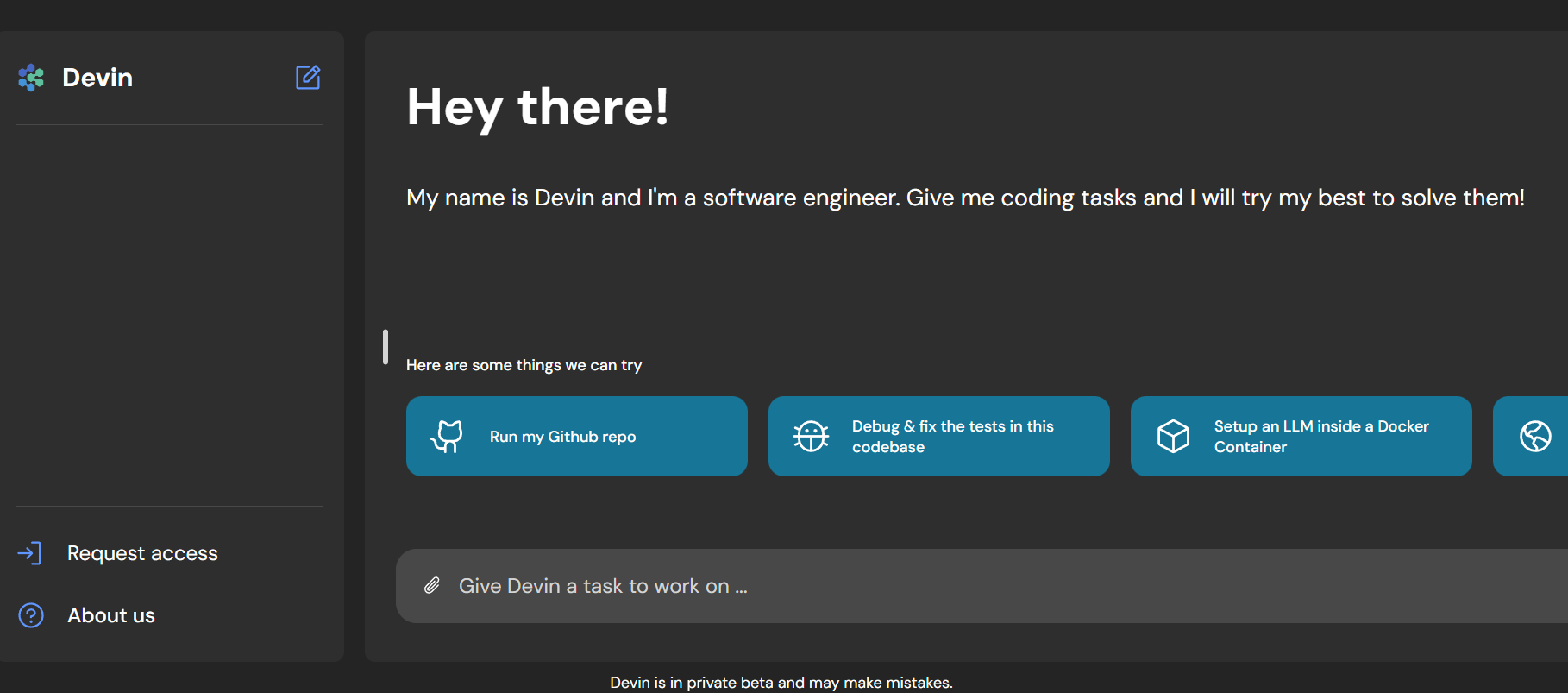Click the Devin title in the sidebar

pyautogui.click(x=97, y=78)
